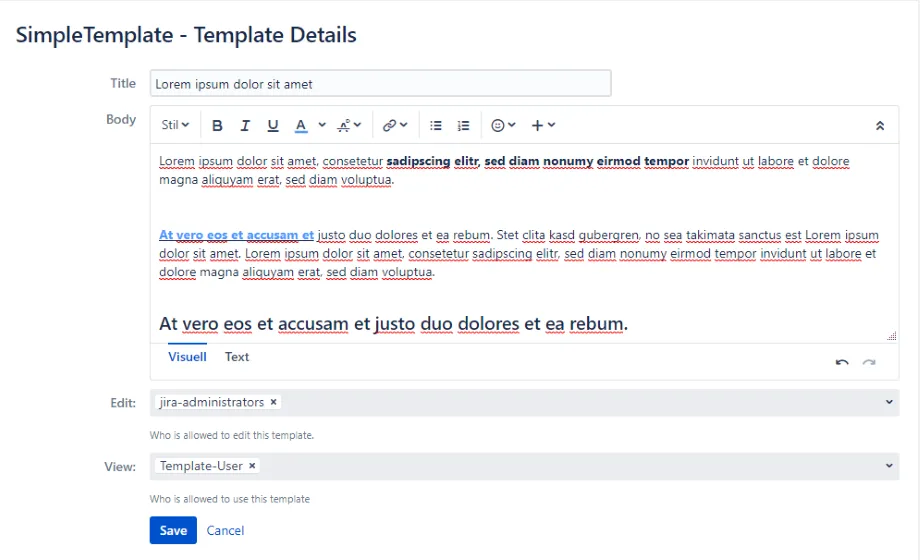Switch to the Text editor tab
The height and width of the screenshot is (560, 920).
pyautogui.click(x=237, y=357)
